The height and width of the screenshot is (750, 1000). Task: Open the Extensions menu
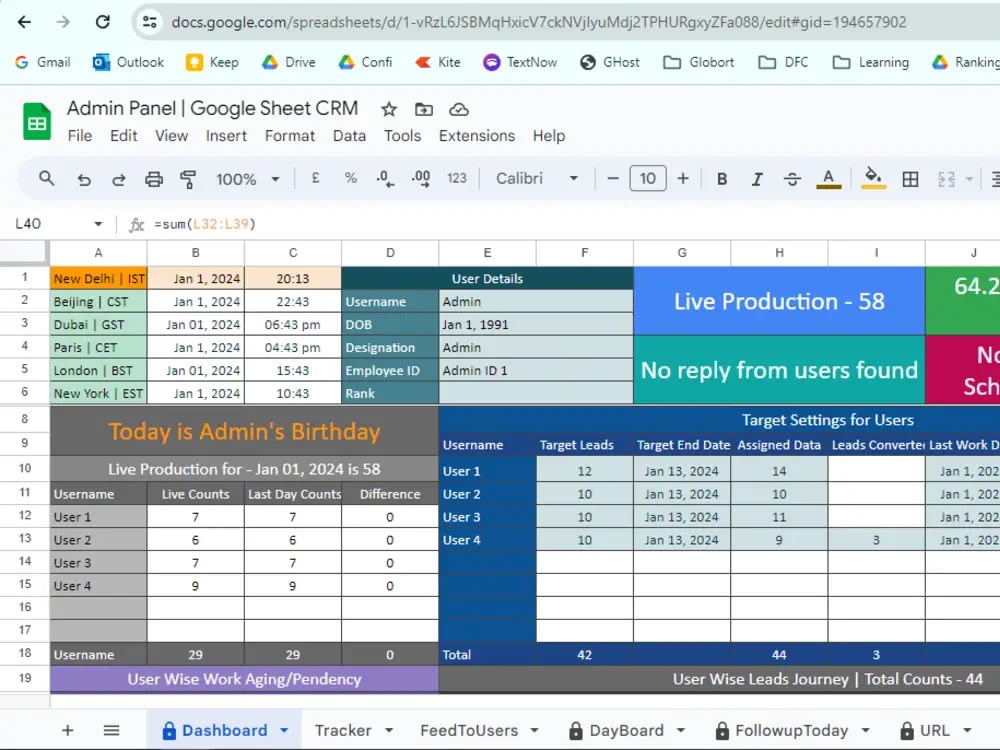point(476,136)
